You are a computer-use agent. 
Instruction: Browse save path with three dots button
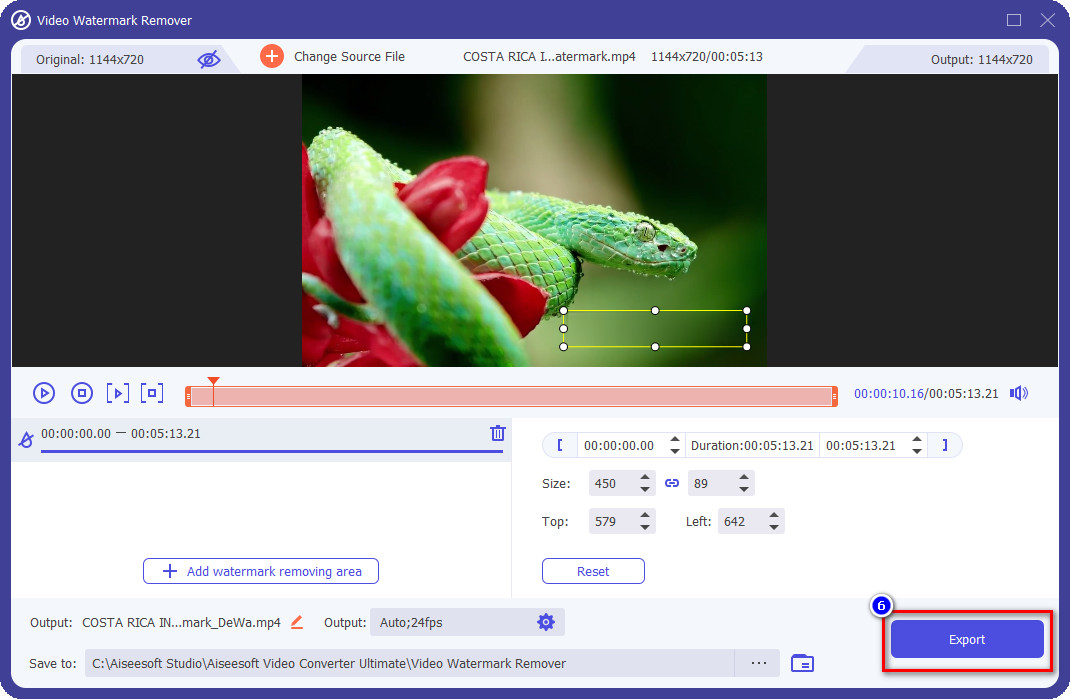pyautogui.click(x=759, y=663)
